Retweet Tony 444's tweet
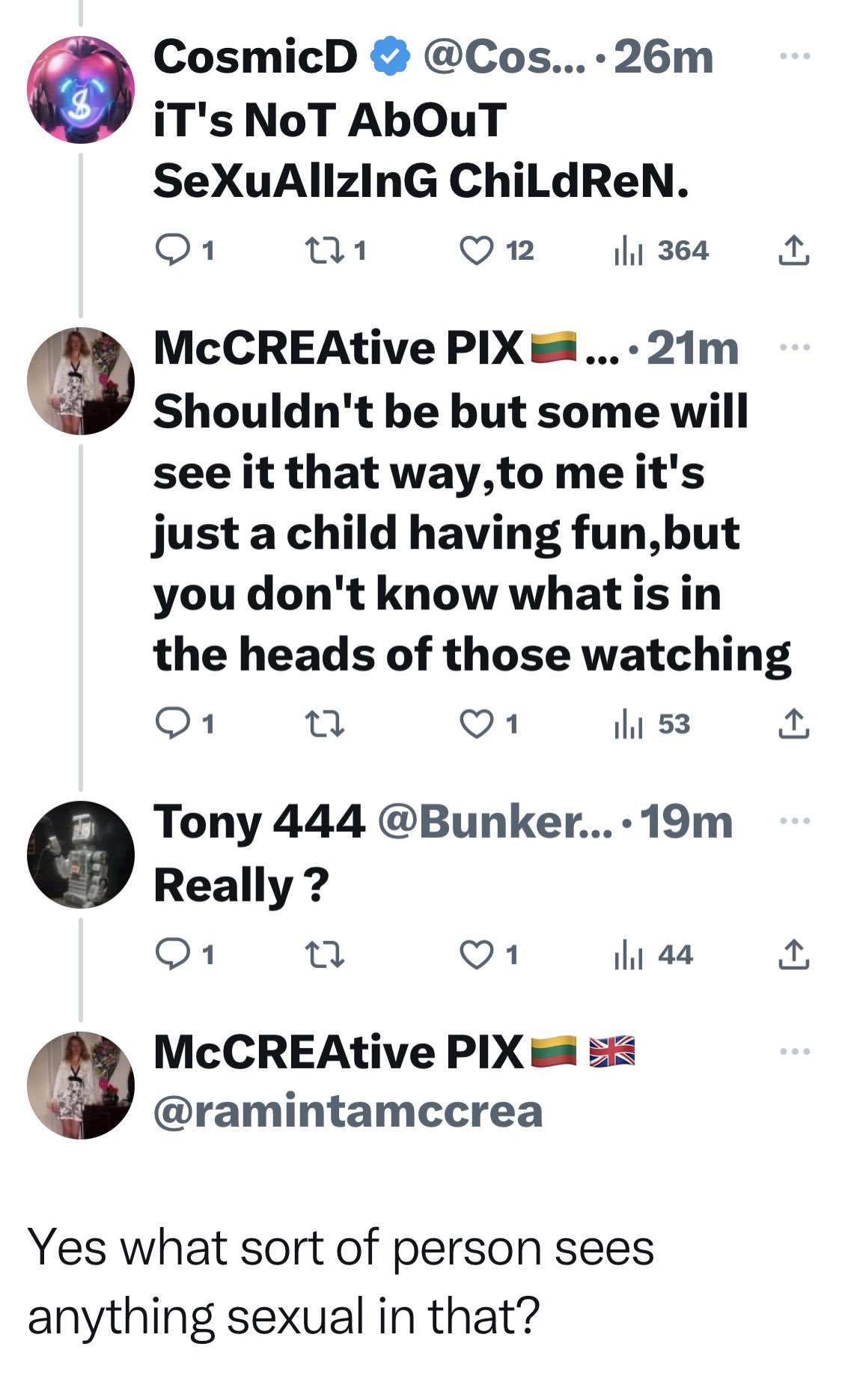The image size is (842, 1400). coord(325,955)
